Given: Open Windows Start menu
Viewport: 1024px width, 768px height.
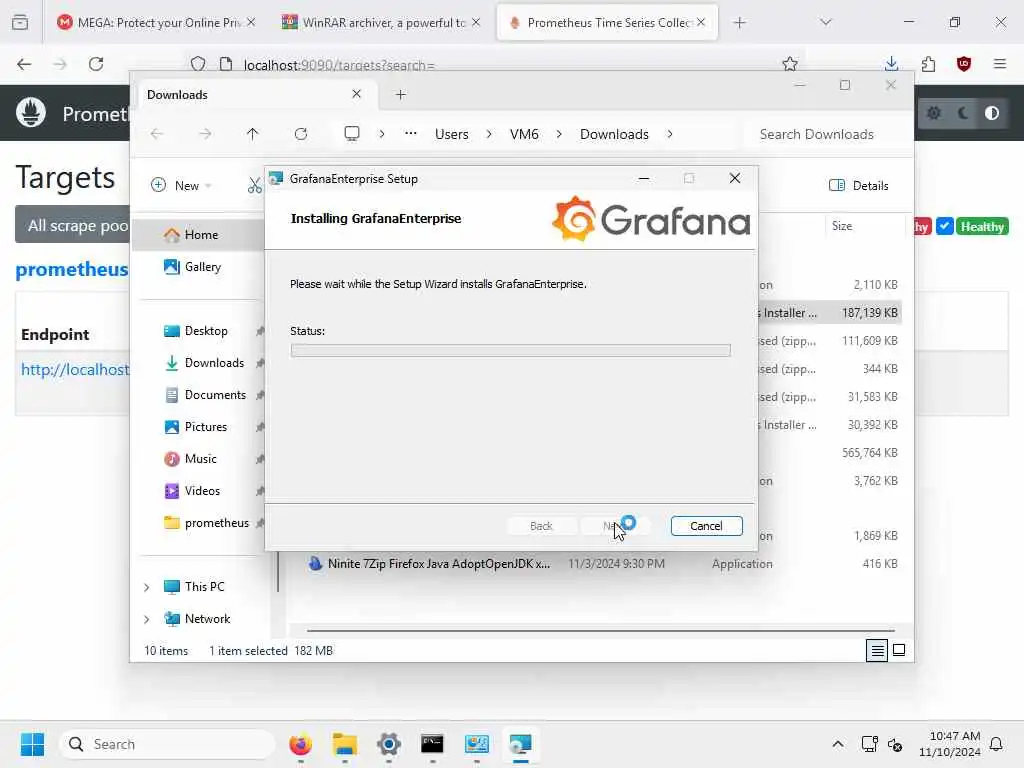Looking at the screenshot, I should pos(32,744).
